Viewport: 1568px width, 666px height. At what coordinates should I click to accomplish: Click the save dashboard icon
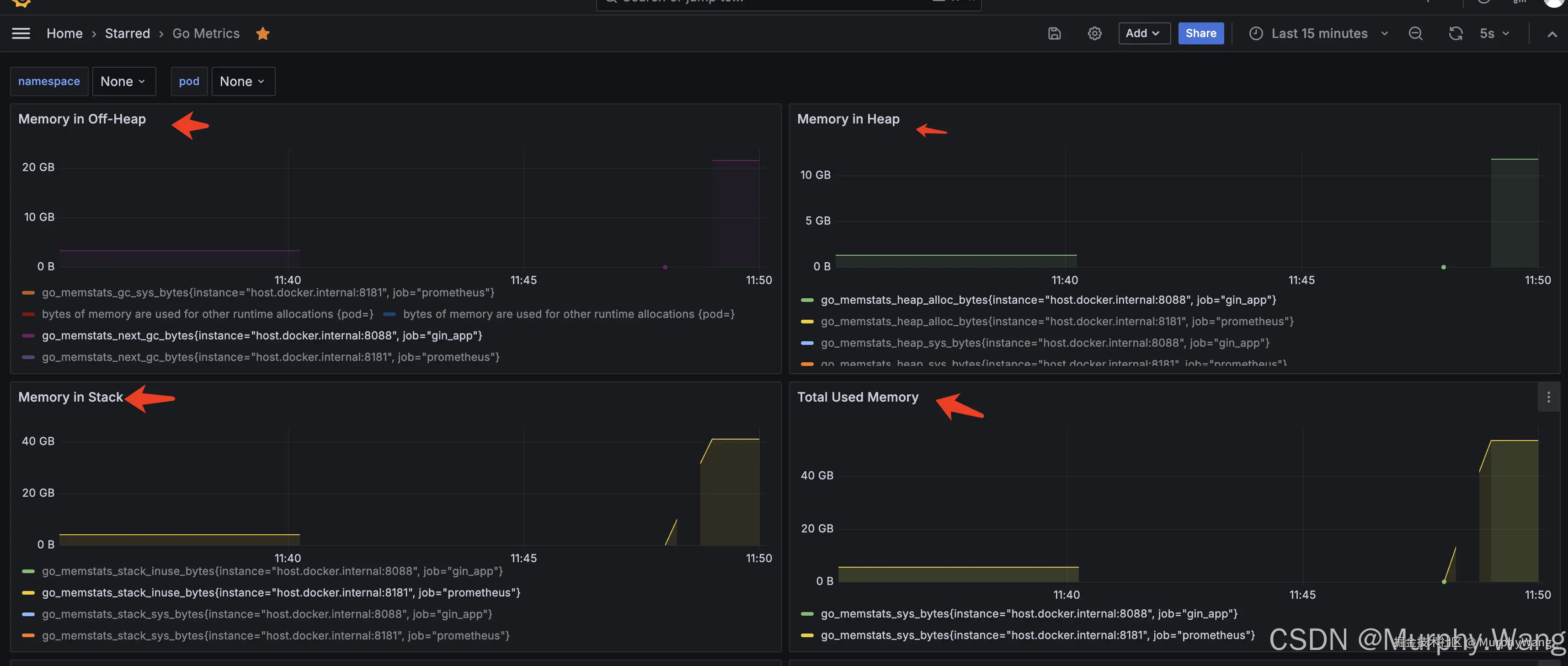coord(1054,33)
